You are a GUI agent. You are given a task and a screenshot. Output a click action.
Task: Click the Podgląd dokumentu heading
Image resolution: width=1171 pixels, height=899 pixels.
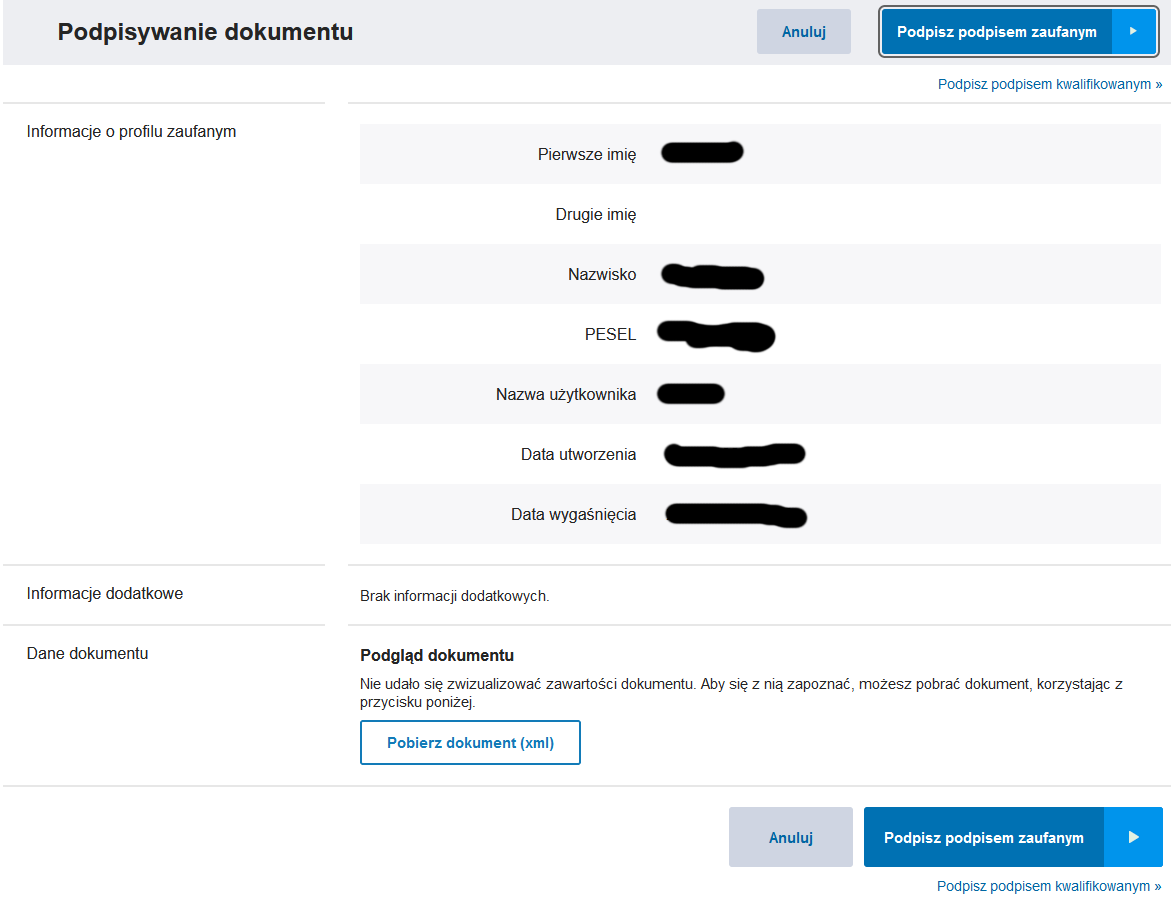click(x=437, y=656)
